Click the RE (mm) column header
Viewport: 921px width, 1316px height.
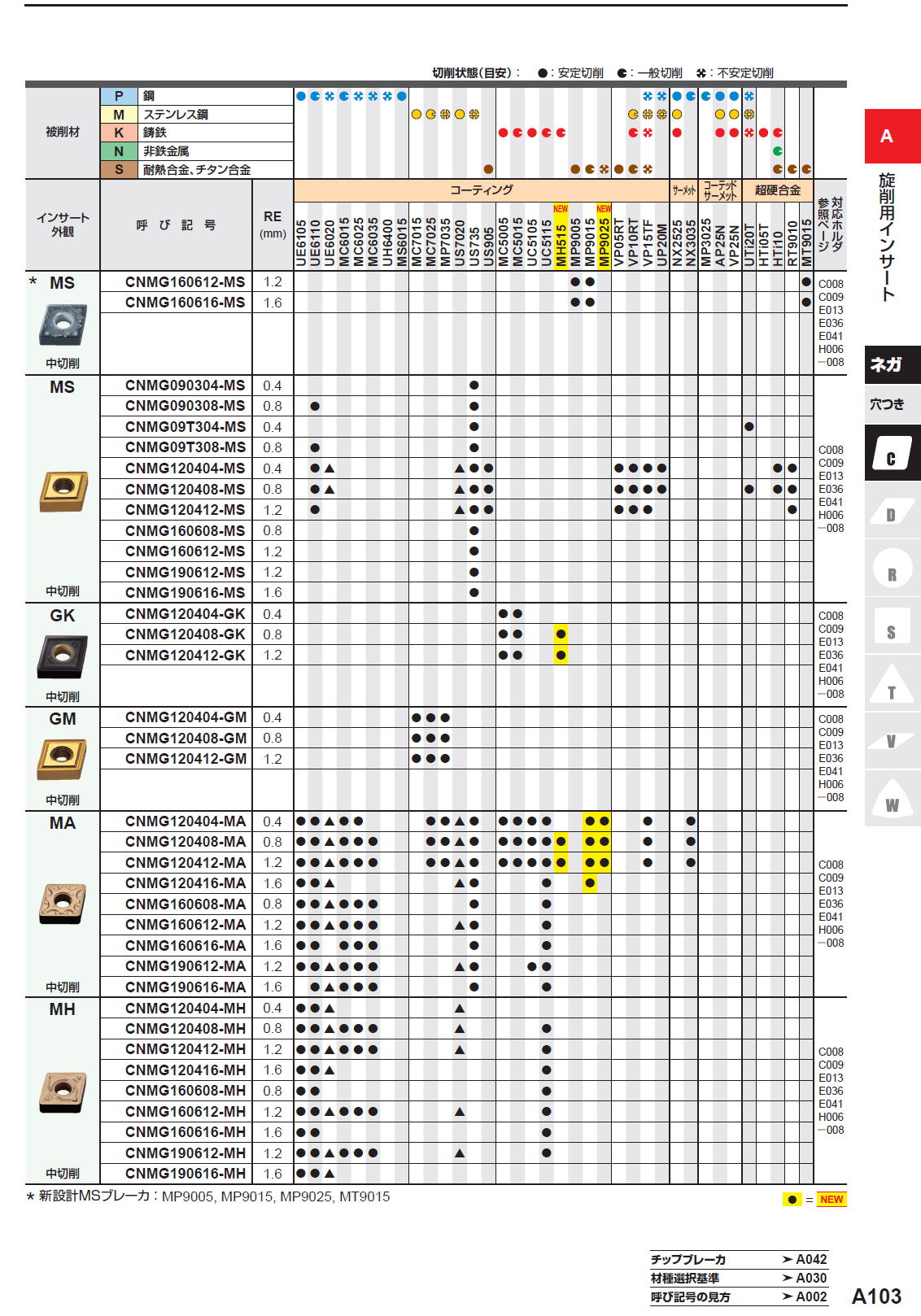pos(273,224)
